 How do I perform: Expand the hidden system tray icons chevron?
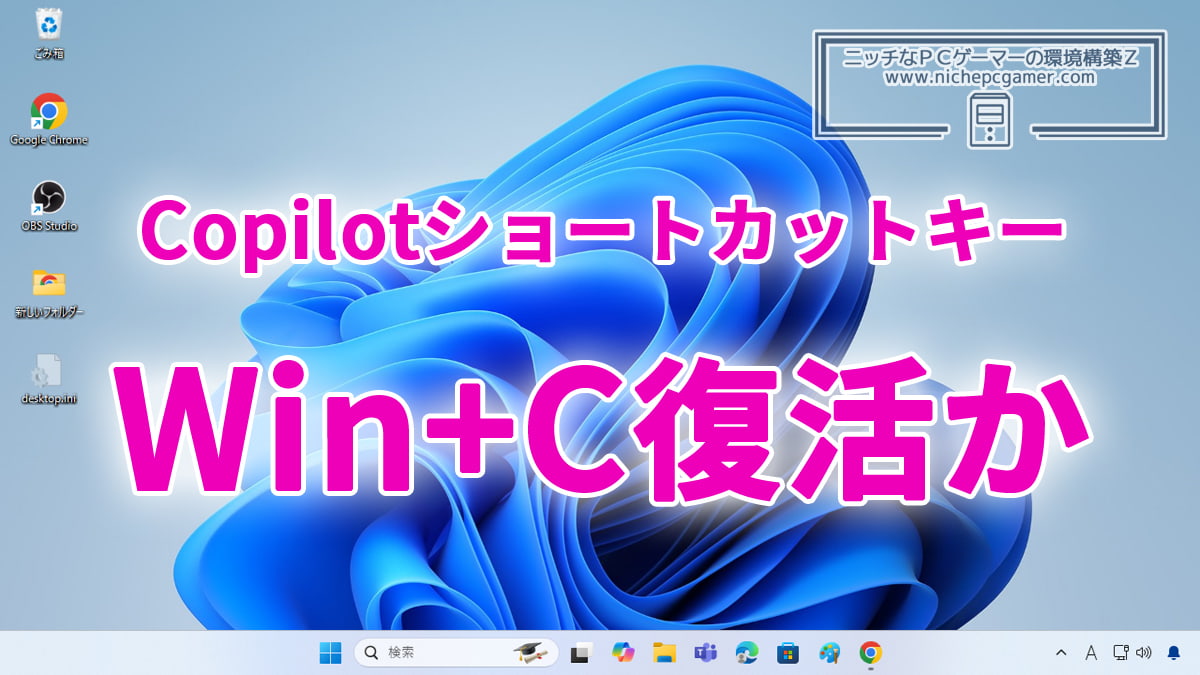1061,653
